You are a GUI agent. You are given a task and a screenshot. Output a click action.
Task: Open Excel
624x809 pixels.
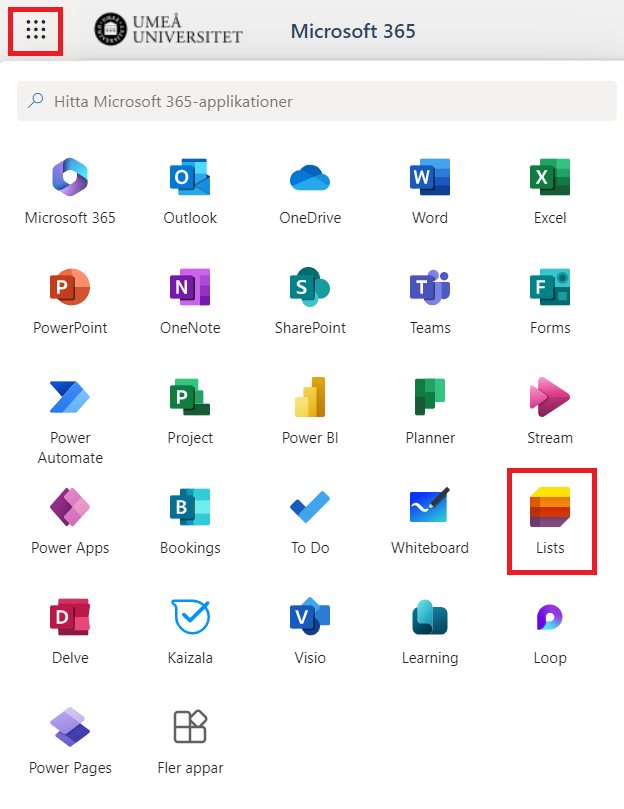tap(550, 177)
